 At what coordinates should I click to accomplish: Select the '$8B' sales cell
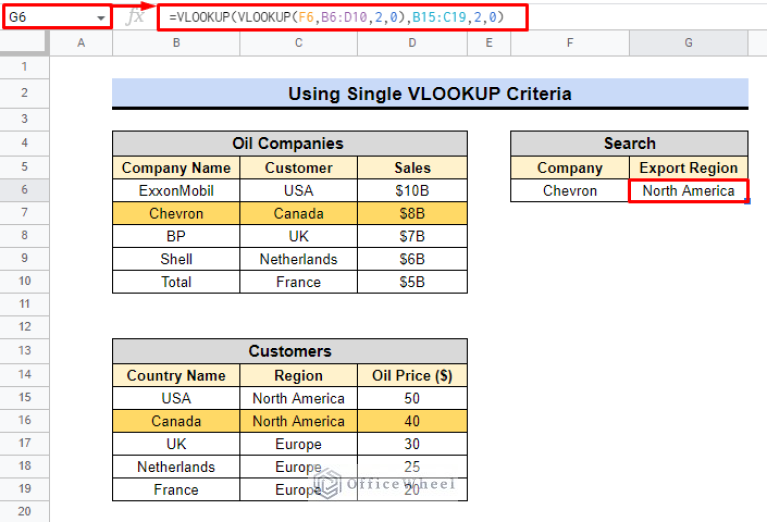pyautogui.click(x=412, y=213)
